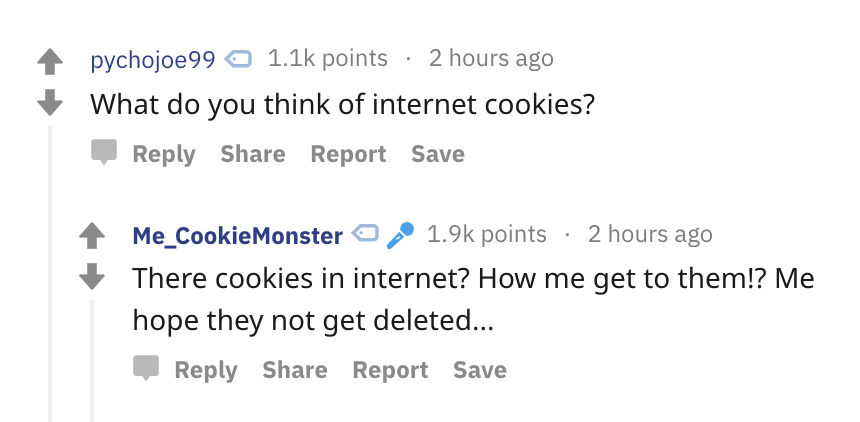Click flair tag icon beside Me_CookieMonster
This screenshot has width=860, height=422.
click(x=365, y=233)
